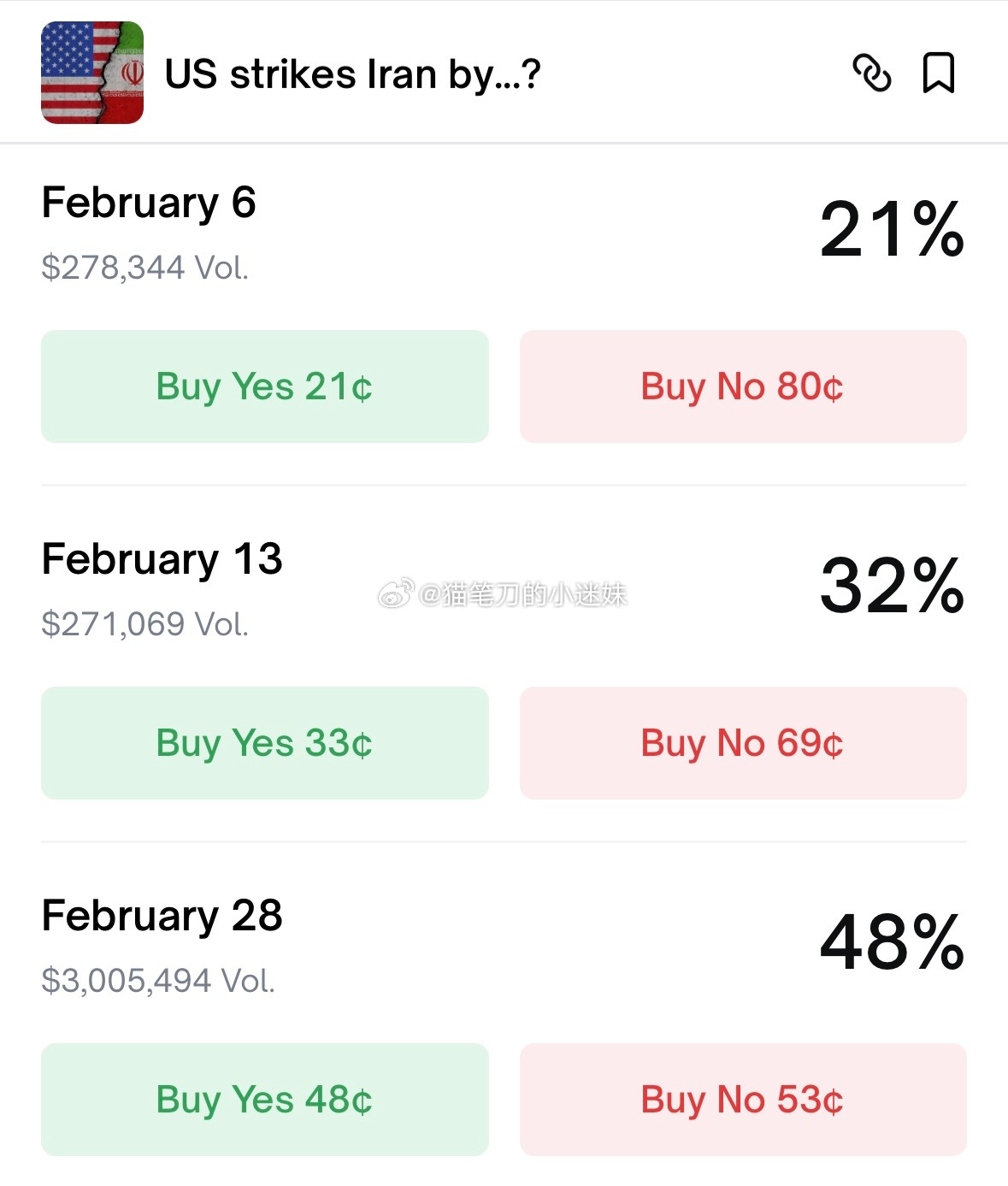Click the 32% probability for February 13
Viewport: 1008px width, 1186px height.
point(892,586)
